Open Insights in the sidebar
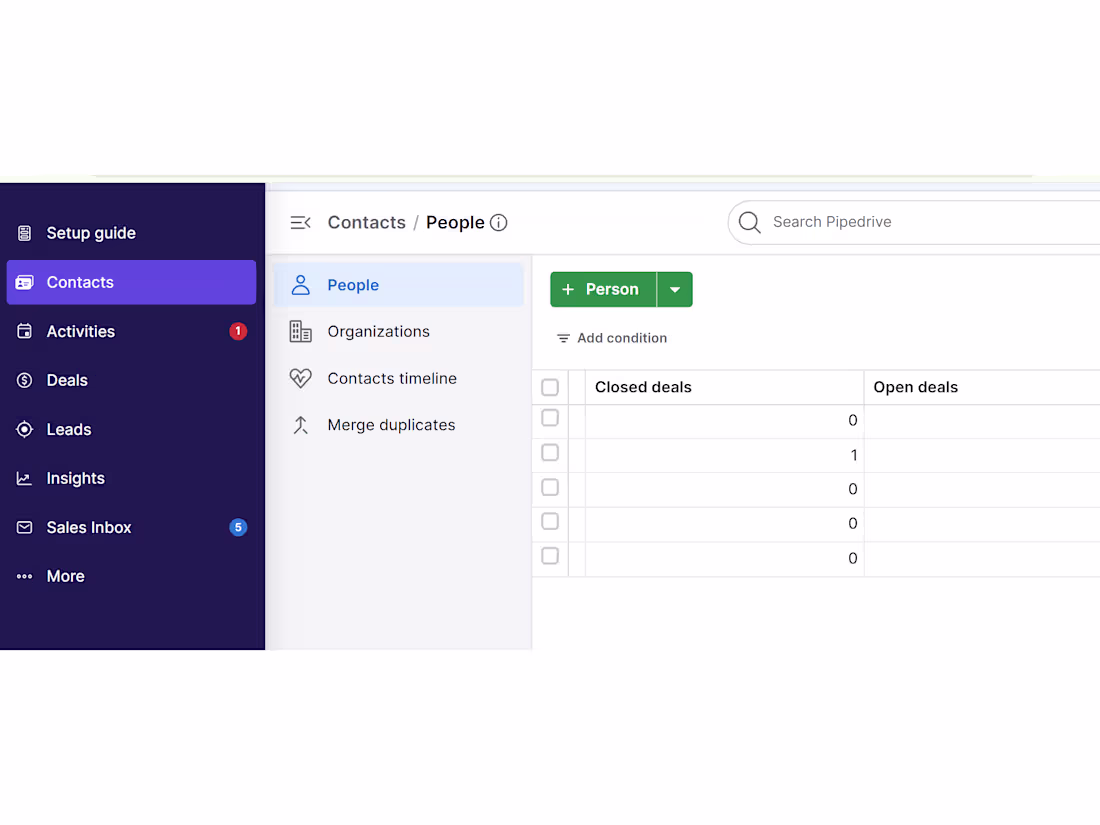This screenshot has width=1100, height=825. click(132, 478)
